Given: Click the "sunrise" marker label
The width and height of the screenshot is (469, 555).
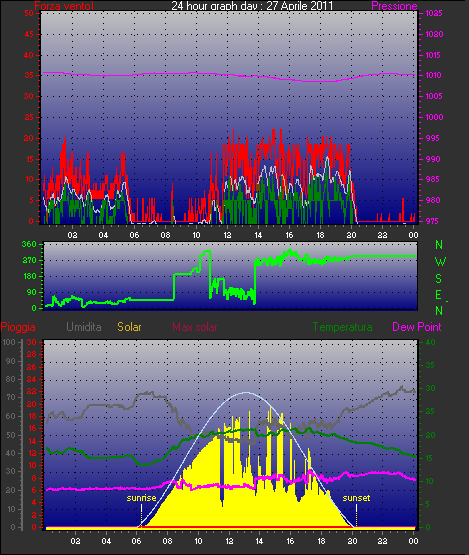Looking at the screenshot, I should click(x=141, y=498).
